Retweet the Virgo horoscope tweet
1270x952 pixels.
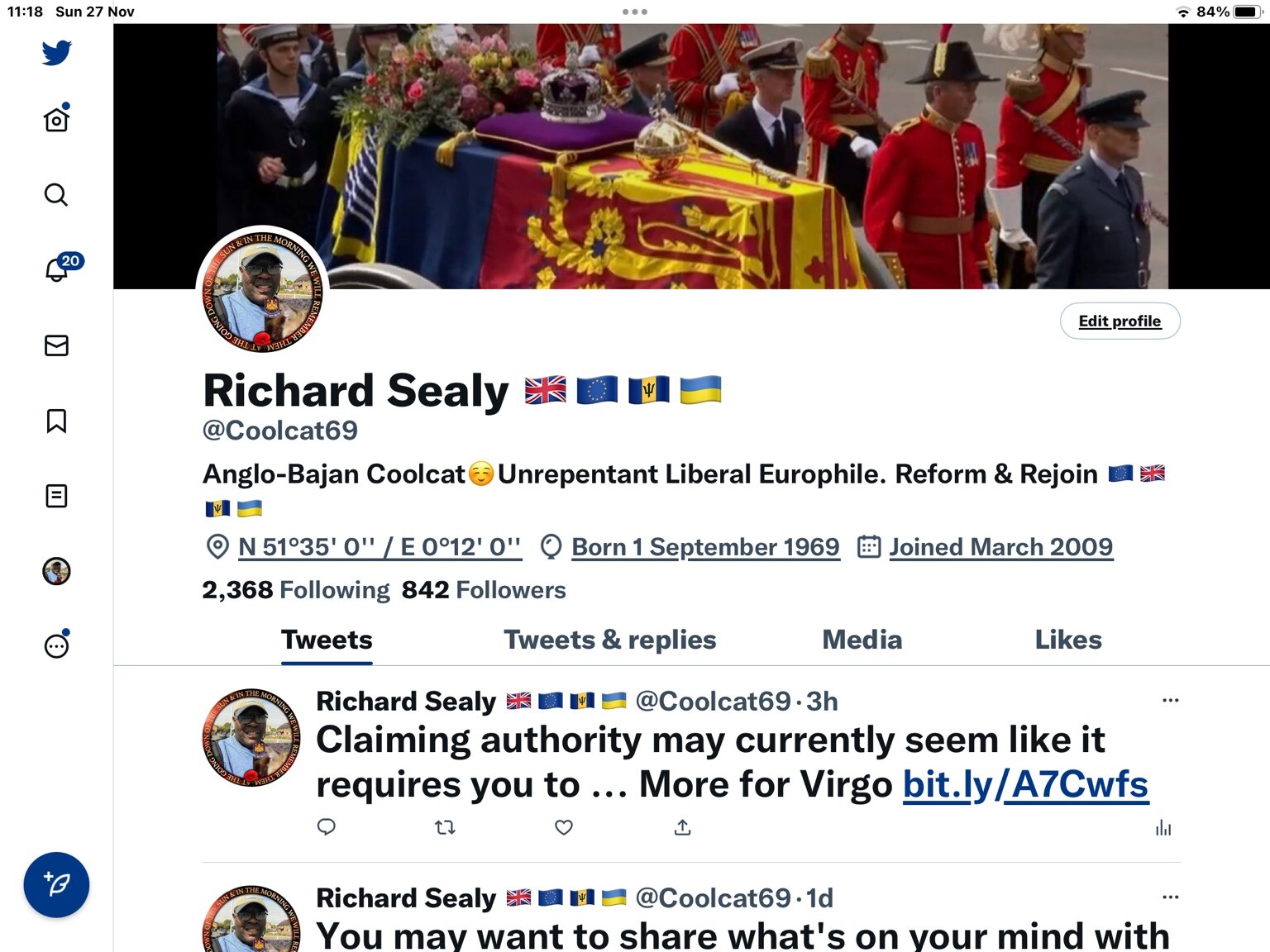[445, 827]
